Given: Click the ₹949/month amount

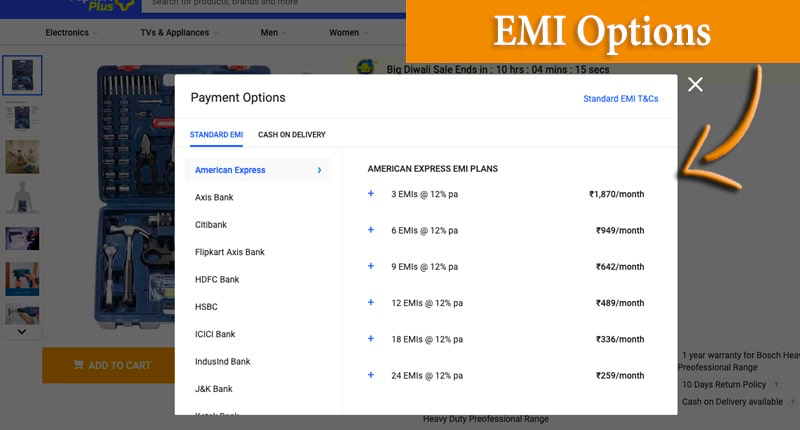Looking at the screenshot, I should [620, 230].
